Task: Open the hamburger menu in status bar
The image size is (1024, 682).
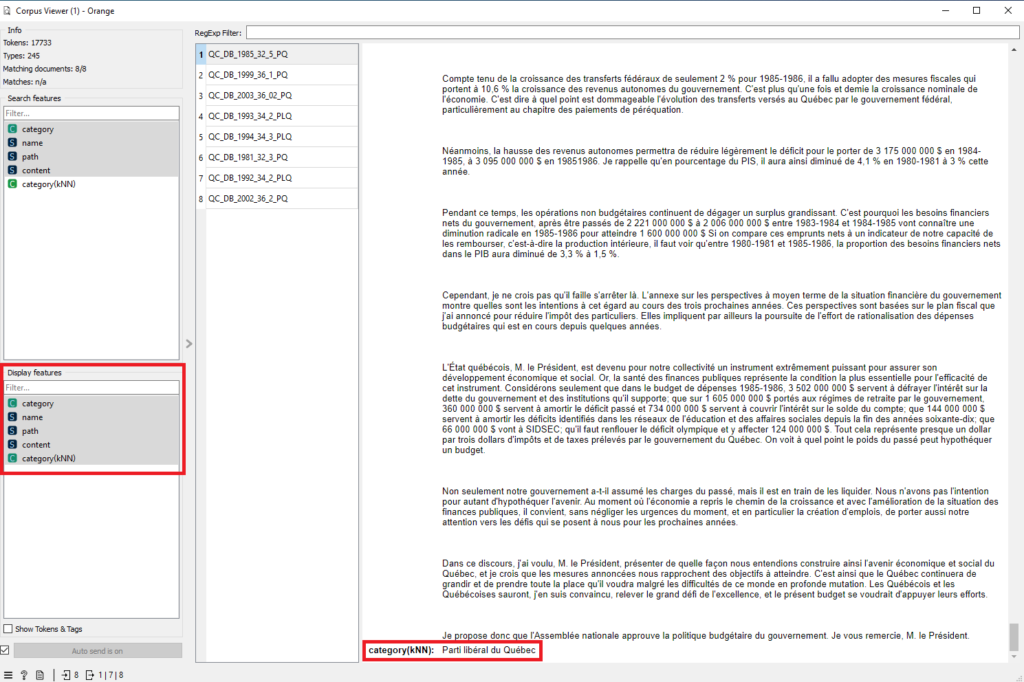Action: click(9, 675)
